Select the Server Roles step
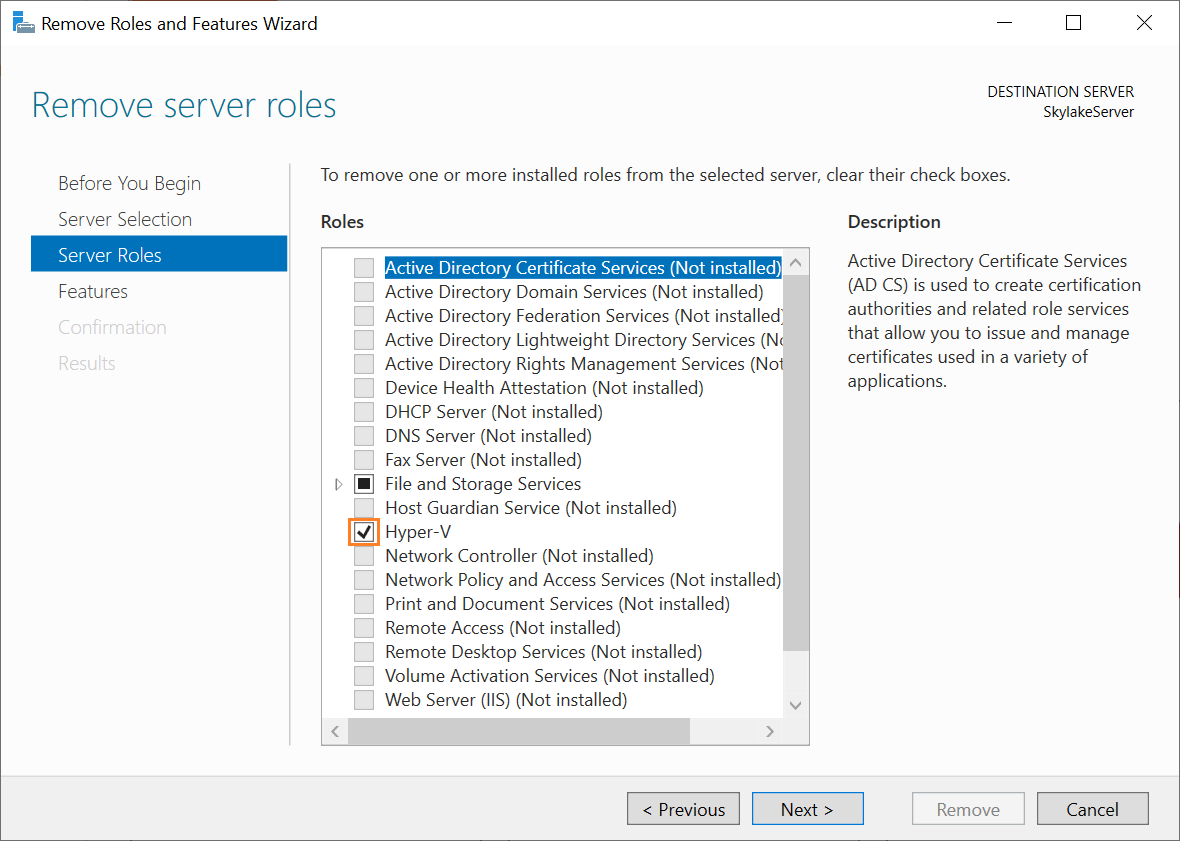 click(x=159, y=254)
